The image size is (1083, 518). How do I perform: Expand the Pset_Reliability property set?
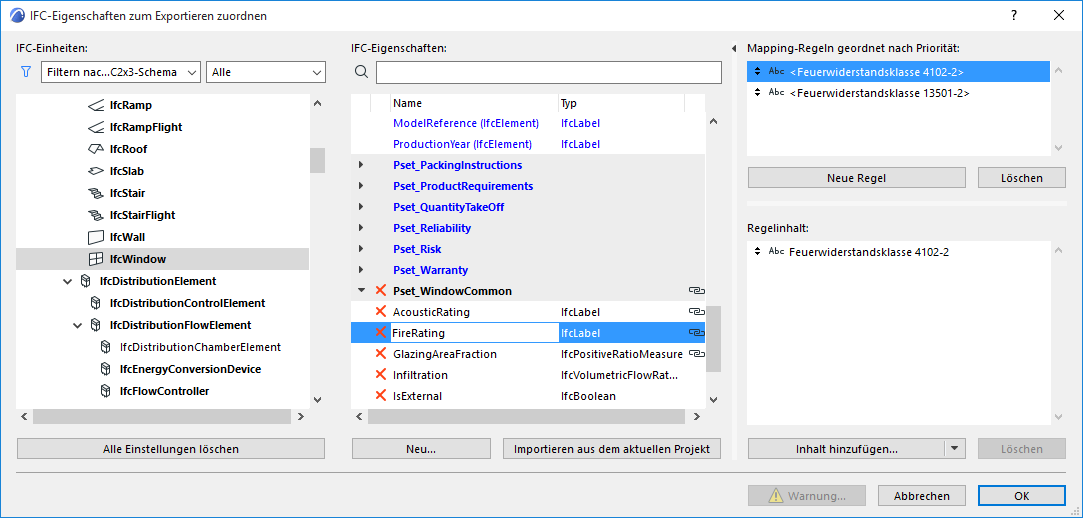point(361,228)
